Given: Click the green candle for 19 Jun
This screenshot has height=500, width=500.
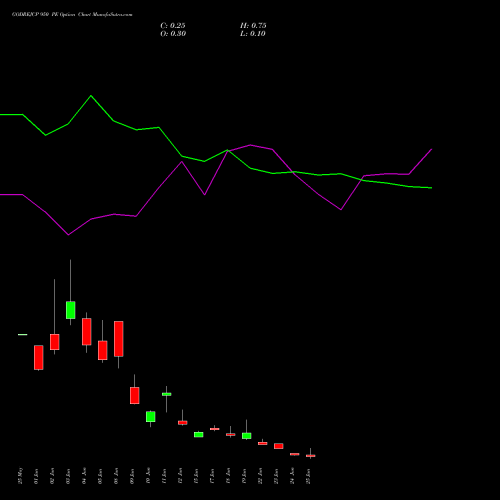Looking at the screenshot, I should [246, 436].
